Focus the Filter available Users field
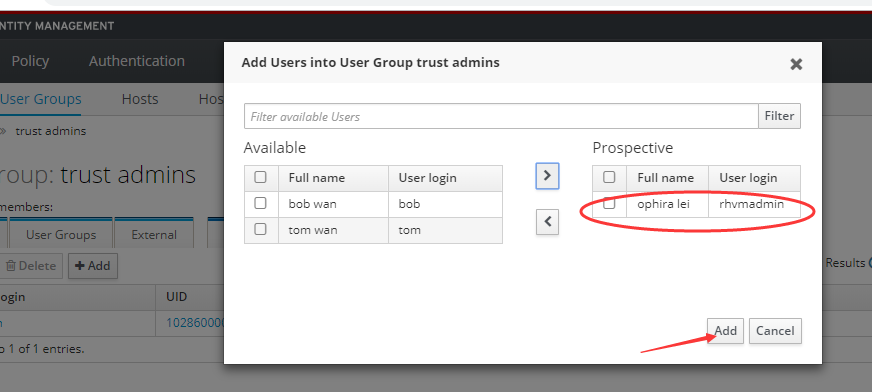The width and height of the screenshot is (872, 392). 501,116
